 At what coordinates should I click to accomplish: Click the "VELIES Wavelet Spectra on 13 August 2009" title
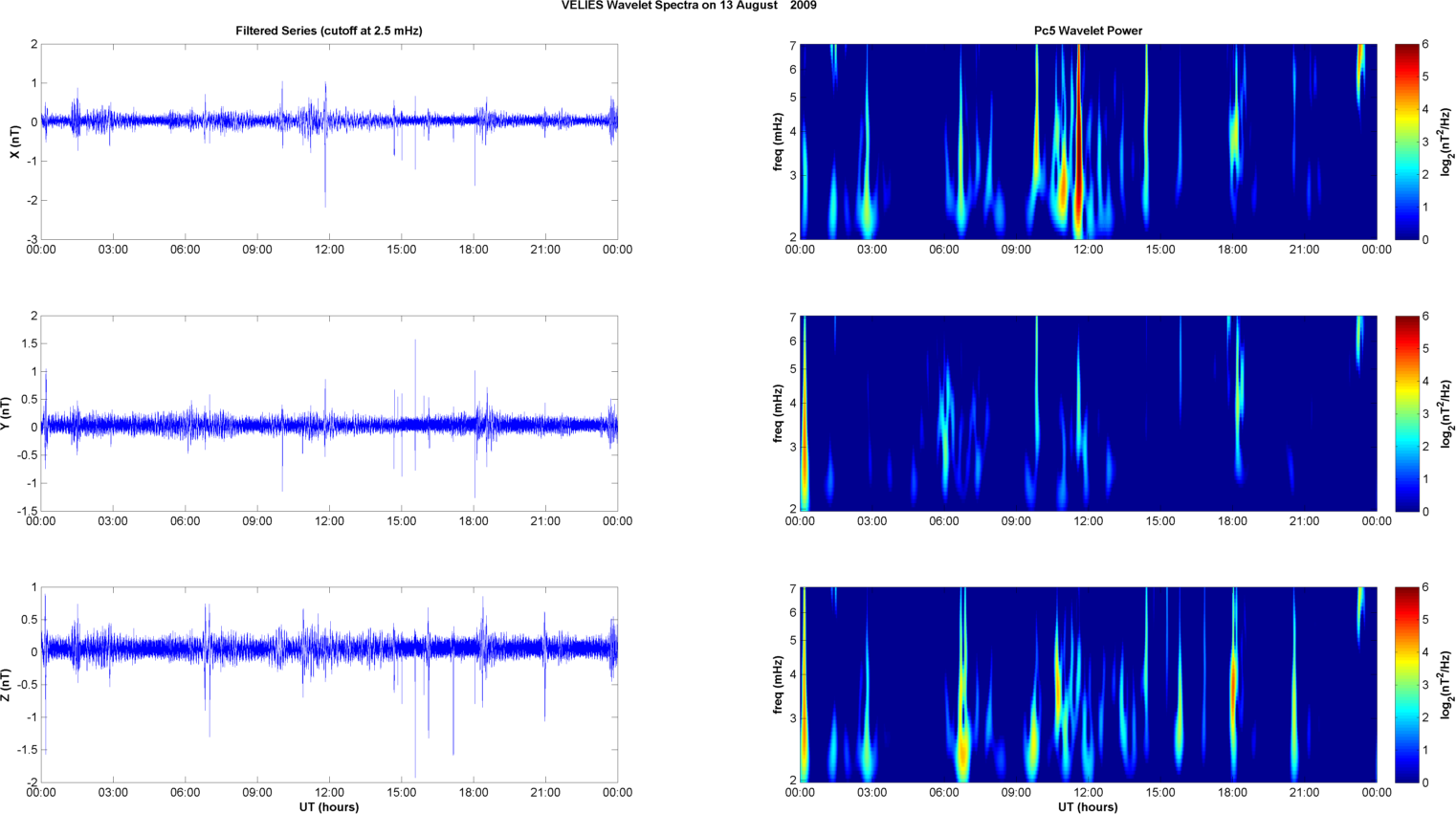point(689,6)
